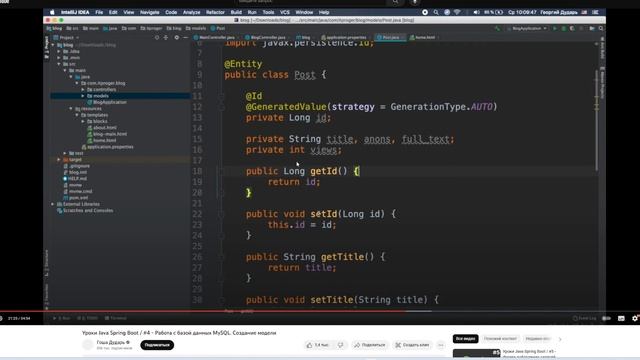Click the Поделиться share button

click(x=370, y=345)
